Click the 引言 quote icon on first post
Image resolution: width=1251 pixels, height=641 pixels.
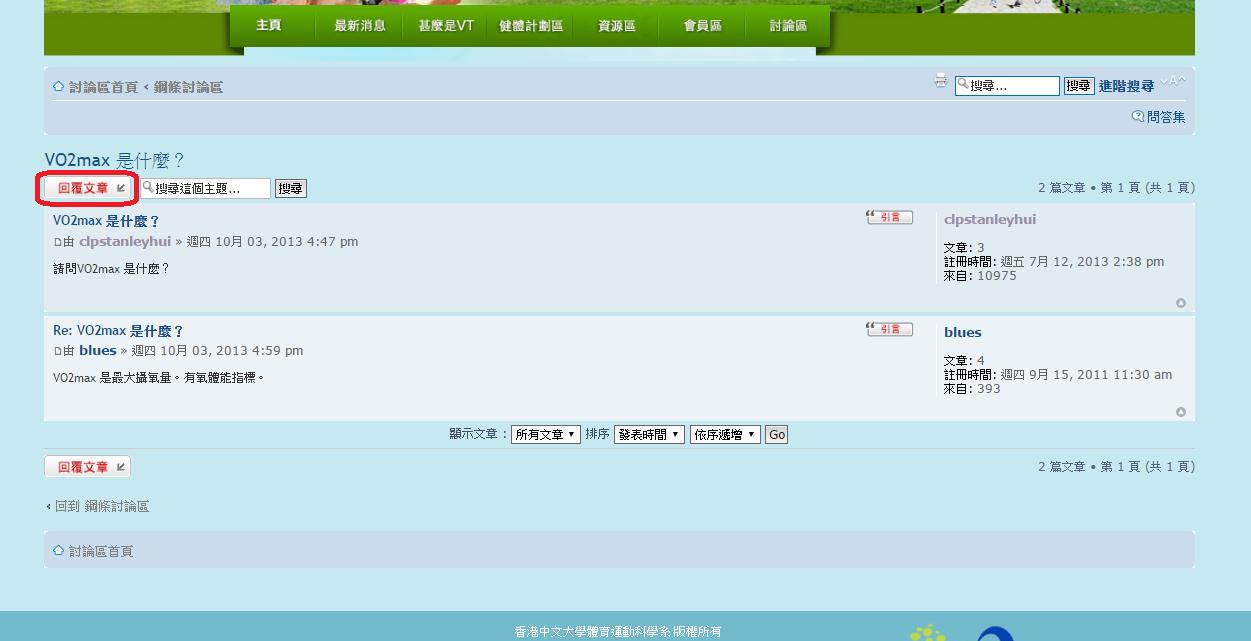[889, 217]
